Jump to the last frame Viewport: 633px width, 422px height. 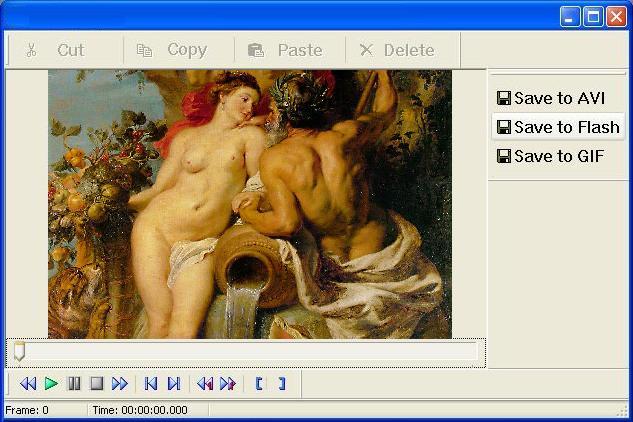click(x=174, y=383)
